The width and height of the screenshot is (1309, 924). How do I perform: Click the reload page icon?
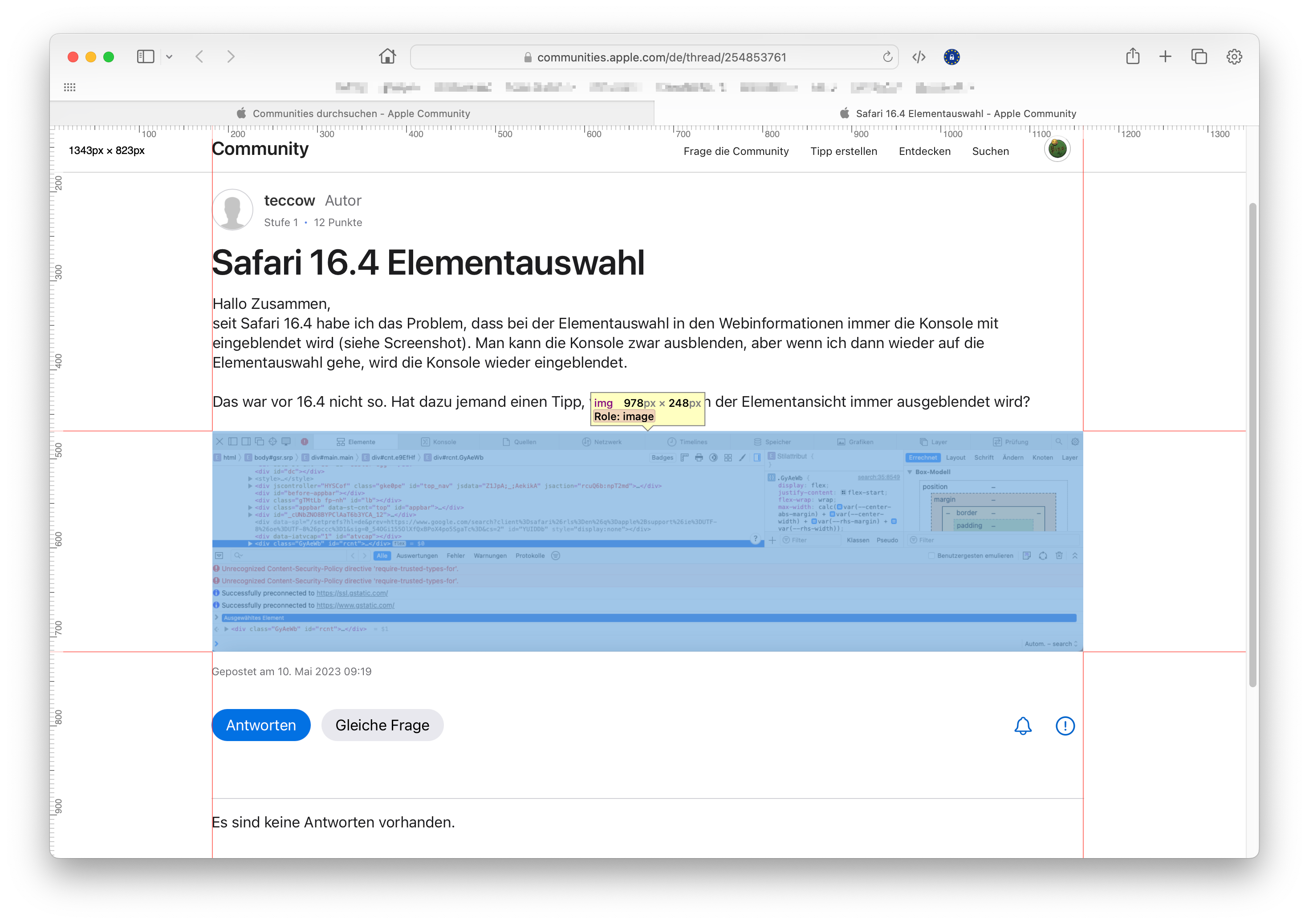point(887,57)
